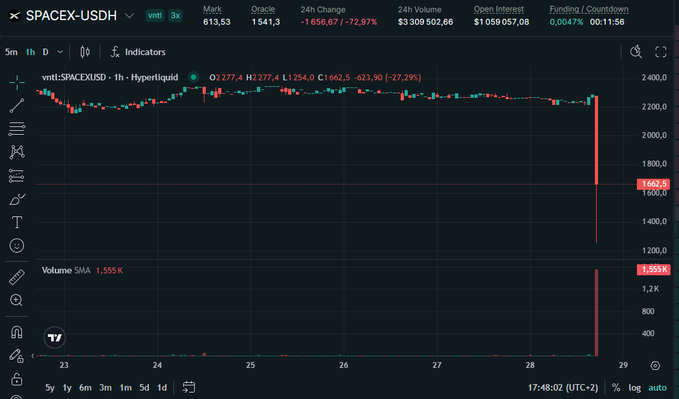Open chart settings gear icon
The width and height of the screenshot is (679, 399).
[655, 366]
